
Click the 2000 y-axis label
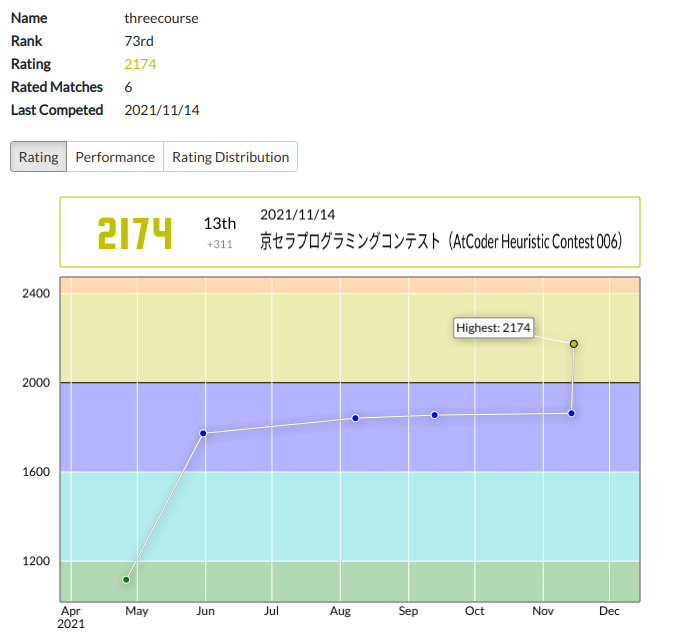(x=36, y=382)
